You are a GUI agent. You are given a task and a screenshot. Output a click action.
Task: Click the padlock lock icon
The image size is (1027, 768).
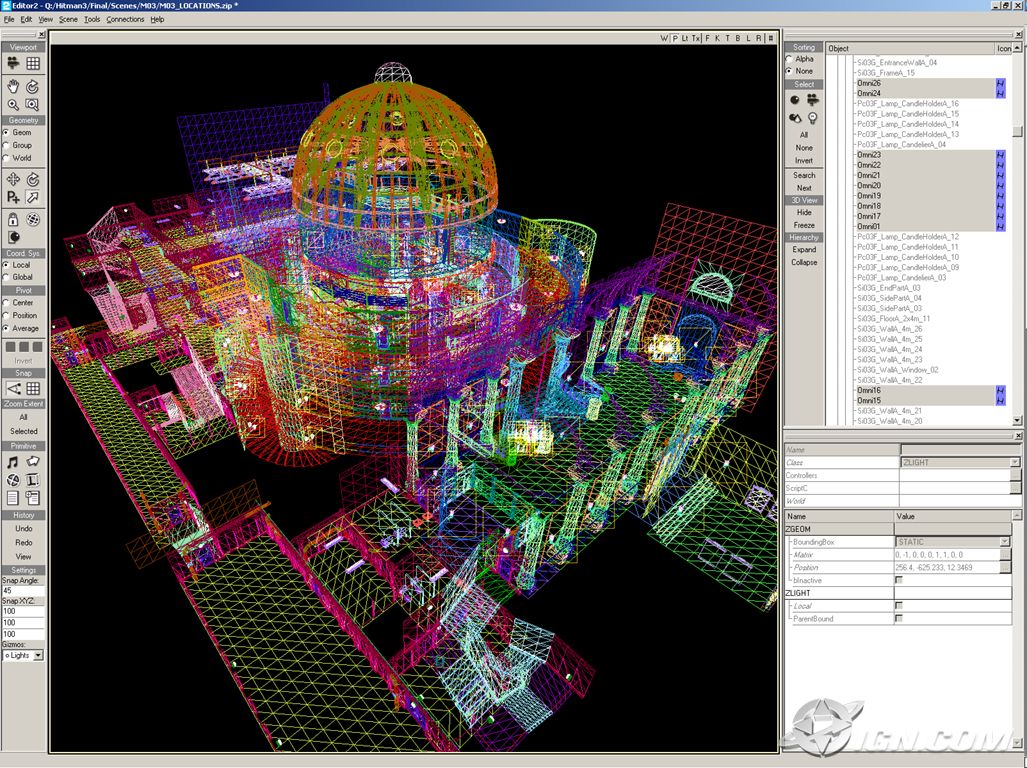click(x=13, y=219)
